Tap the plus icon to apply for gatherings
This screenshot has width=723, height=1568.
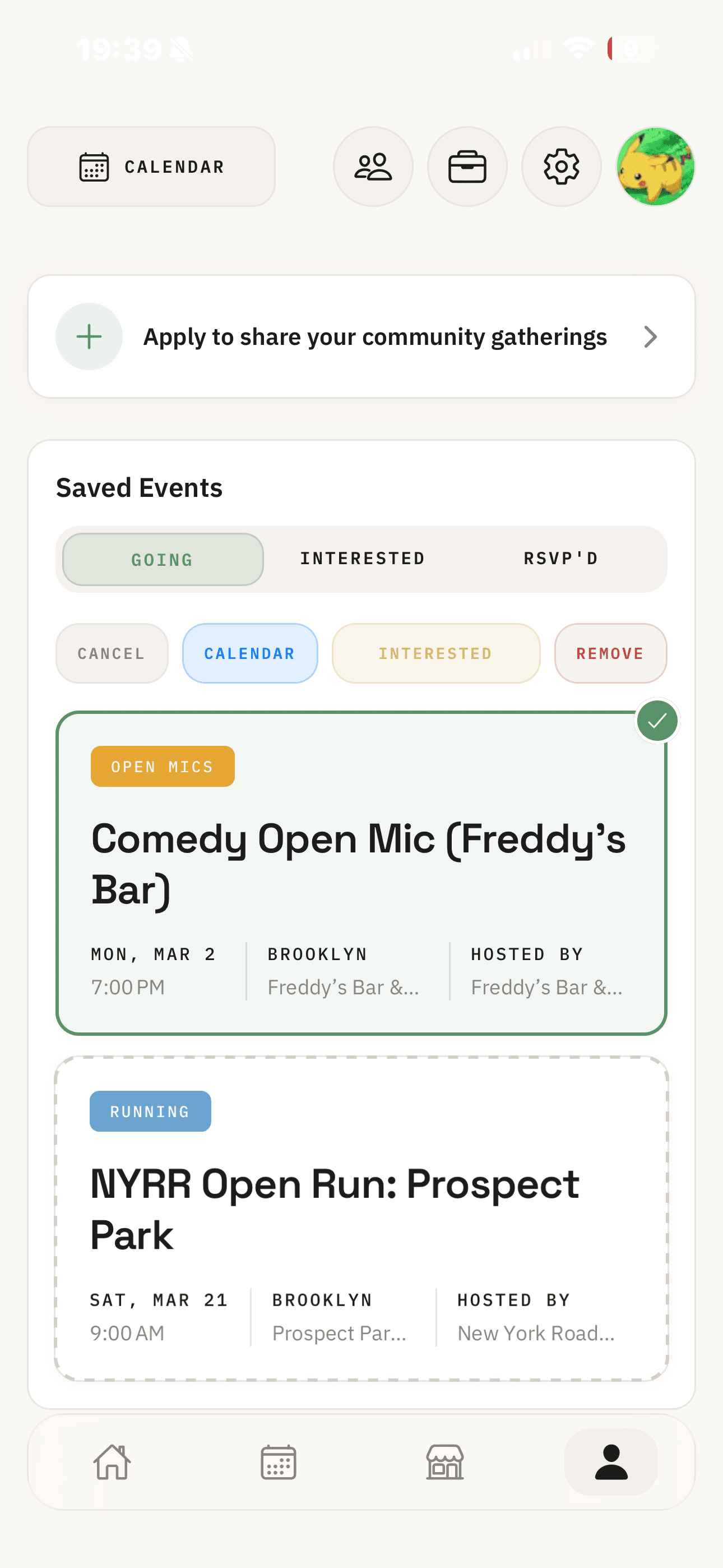pos(89,336)
